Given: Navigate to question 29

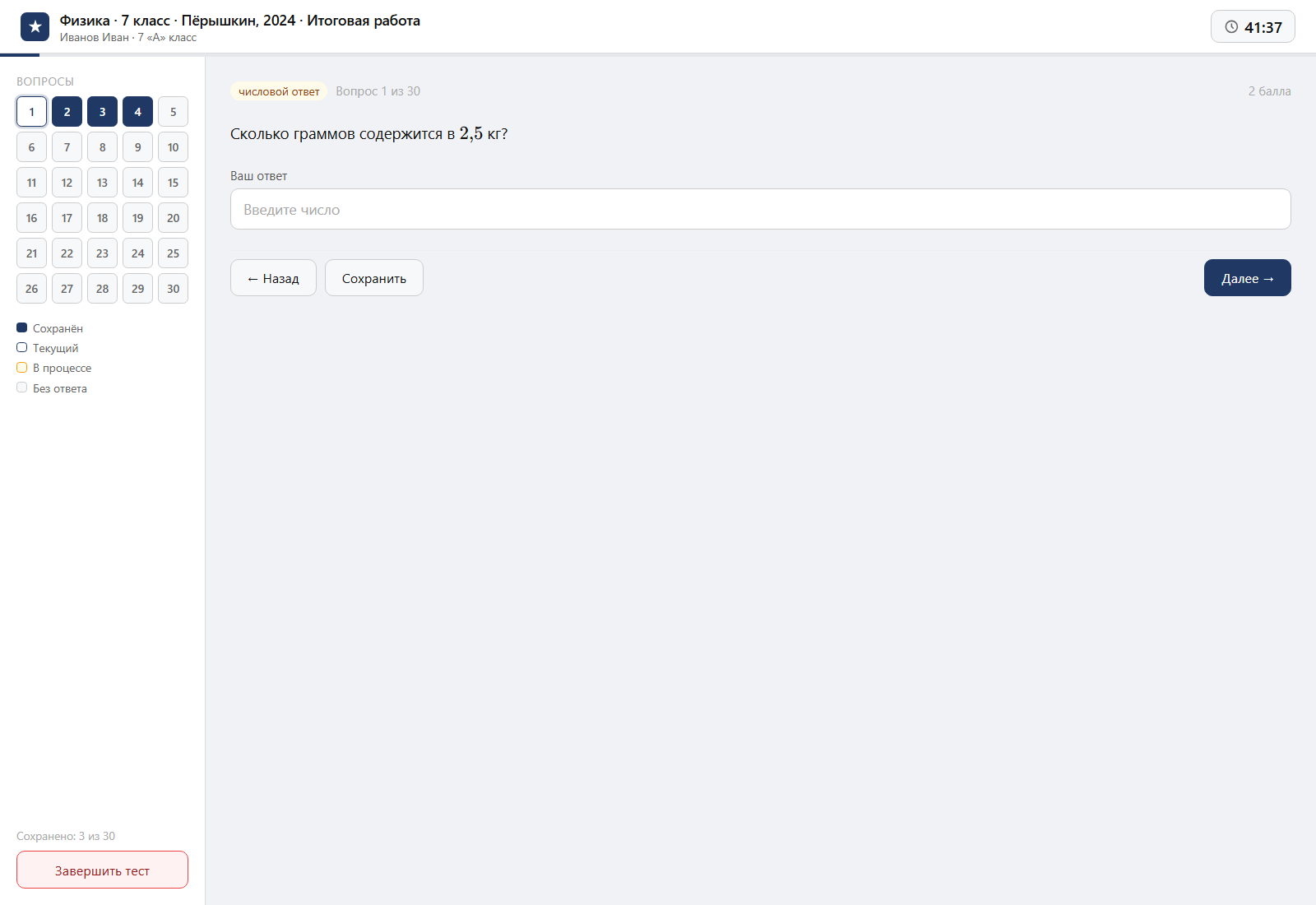Looking at the screenshot, I should pyautogui.click(x=137, y=289).
